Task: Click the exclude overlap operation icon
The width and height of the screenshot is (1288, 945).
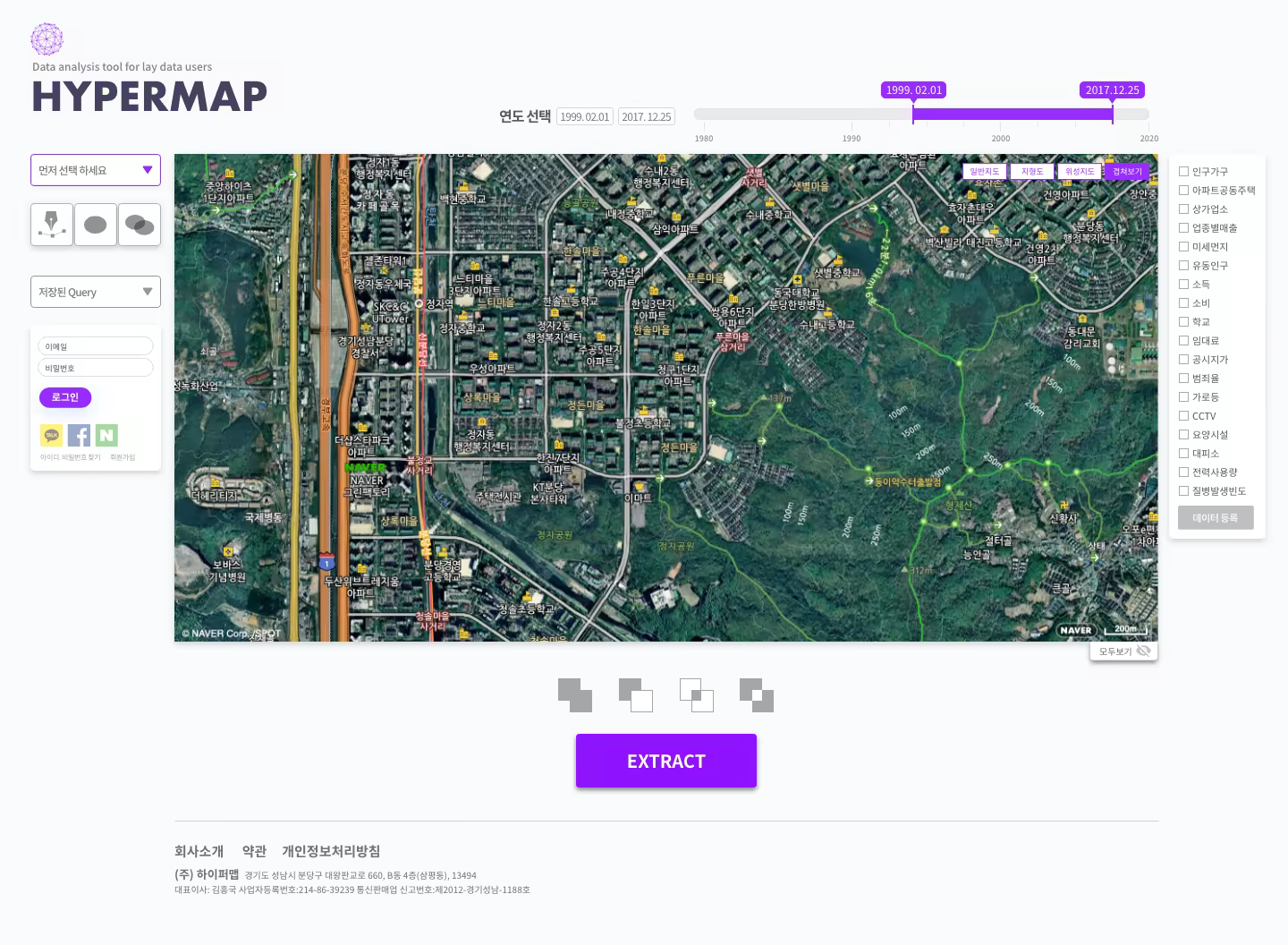Action: click(x=756, y=695)
